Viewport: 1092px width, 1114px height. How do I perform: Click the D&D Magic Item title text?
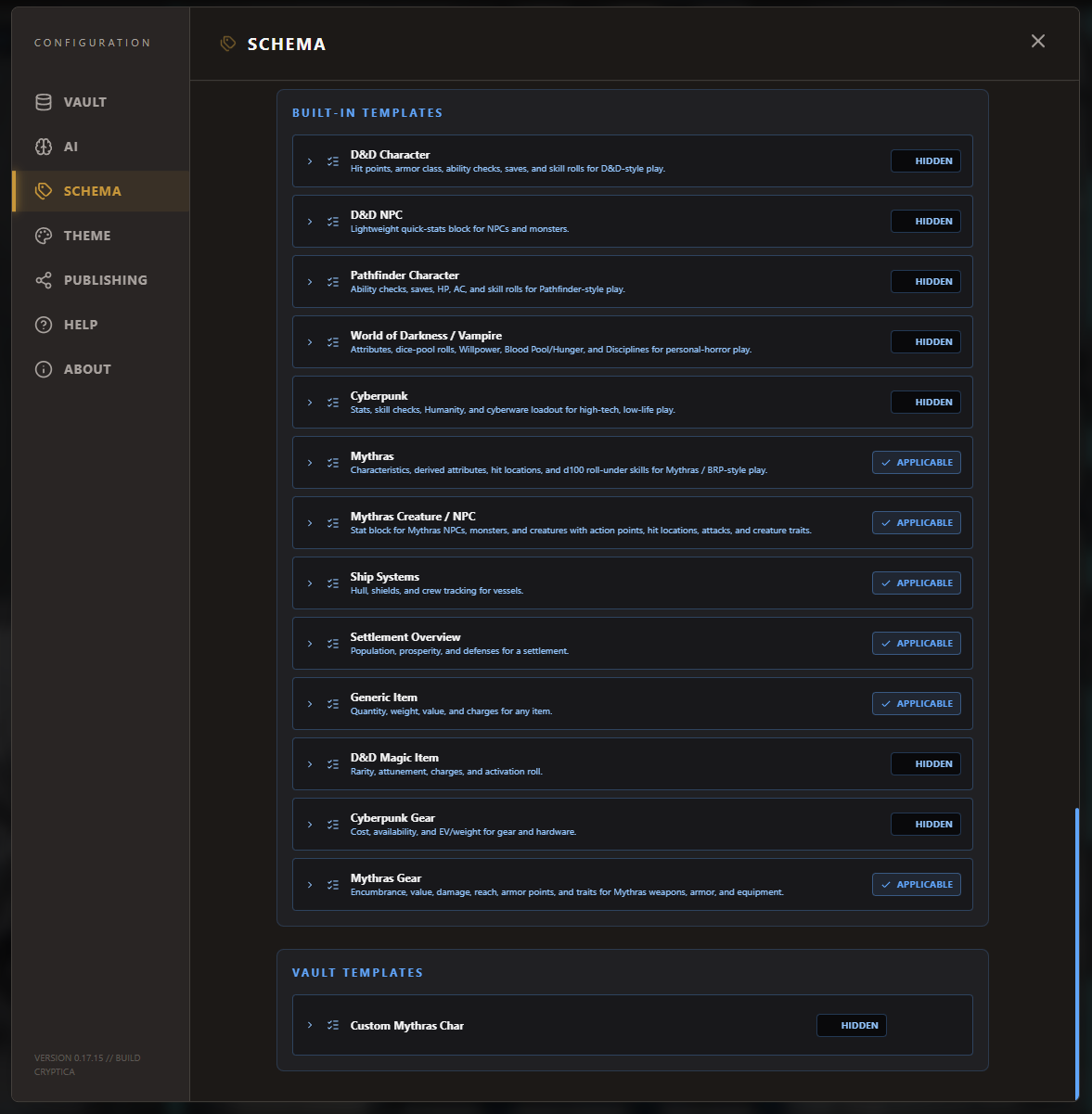point(394,758)
